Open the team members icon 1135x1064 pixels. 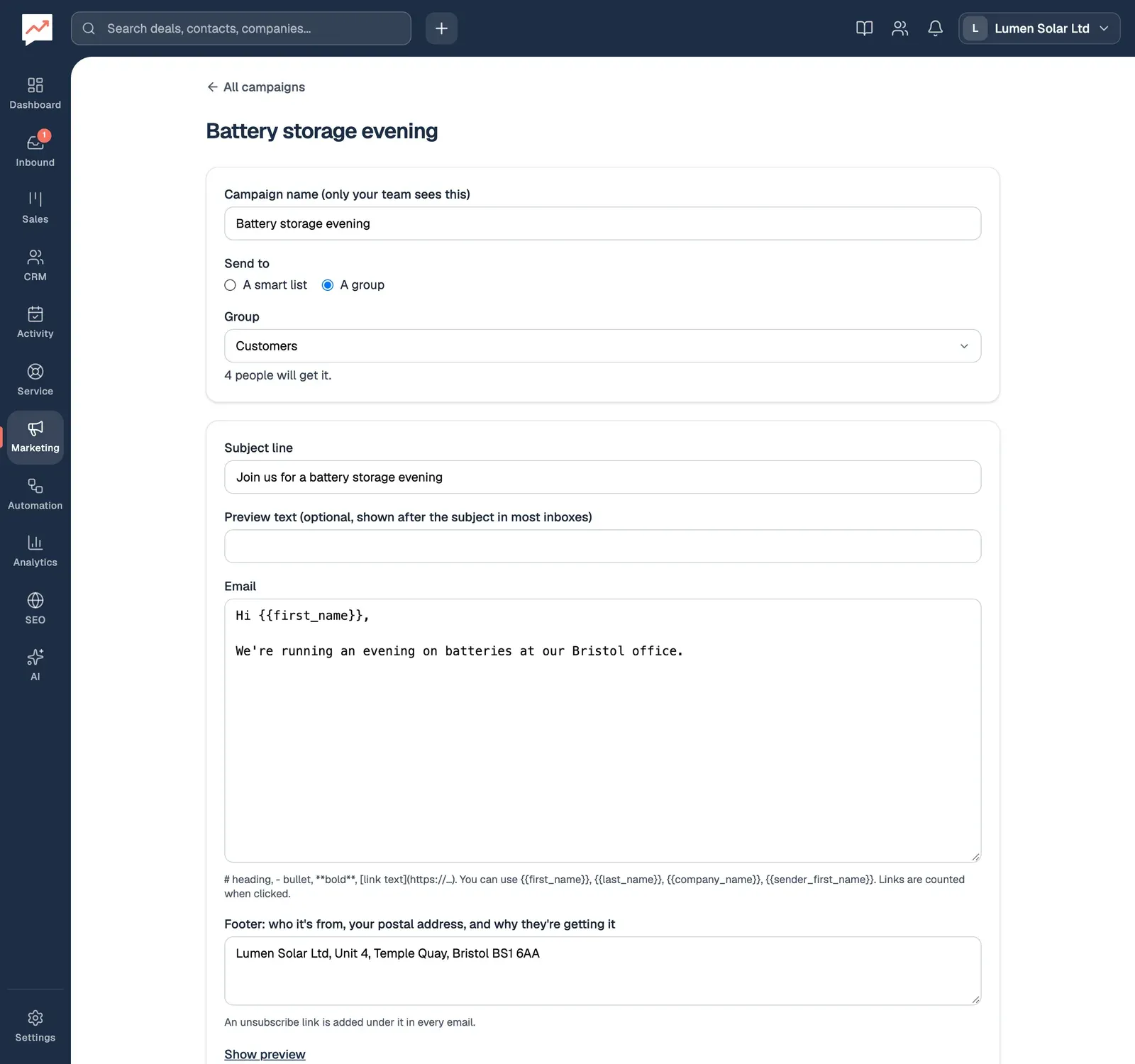click(899, 28)
